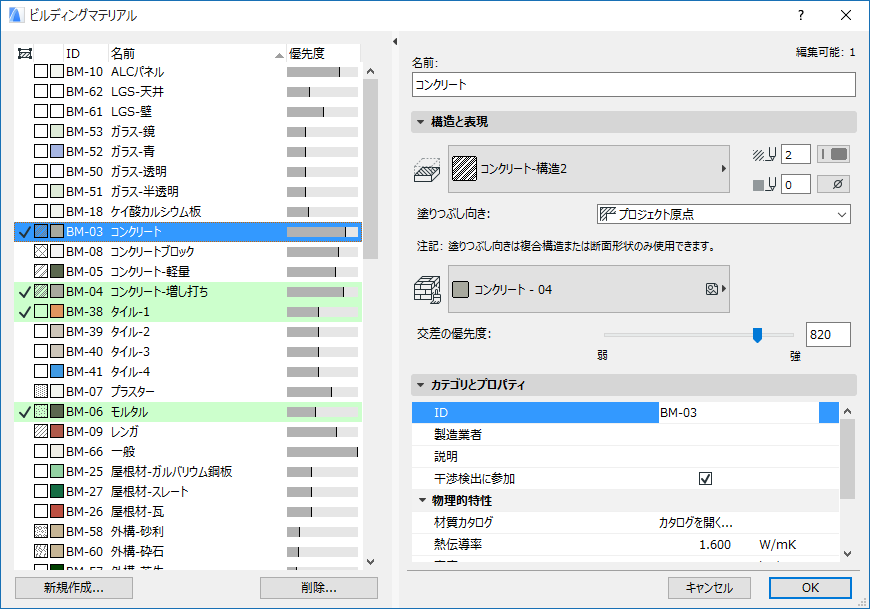Image resolution: width=870 pixels, height=609 pixels.
Task: Click the hatch fill icon of BM-09 レンガ
Action: click(41, 431)
